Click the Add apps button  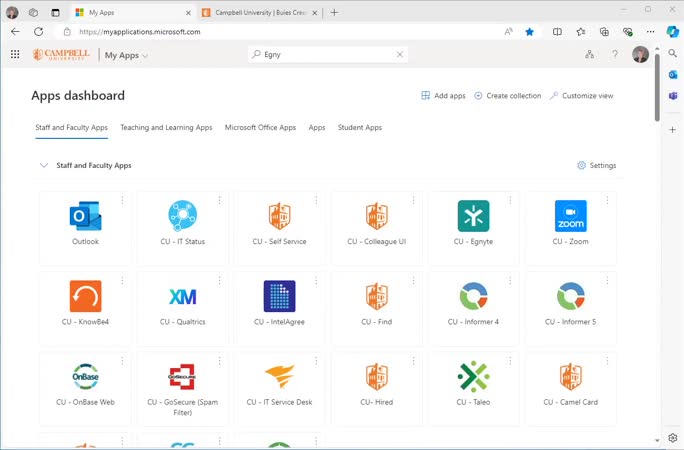[443, 96]
